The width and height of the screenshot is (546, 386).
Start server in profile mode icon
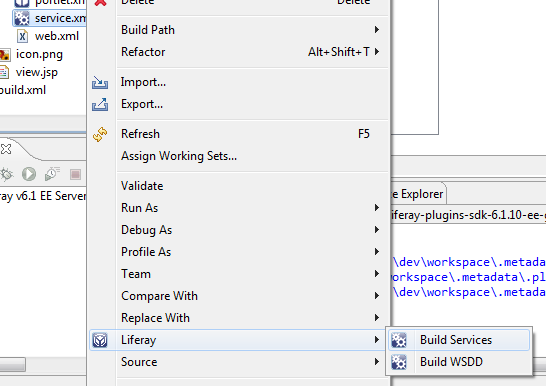(52, 174)
